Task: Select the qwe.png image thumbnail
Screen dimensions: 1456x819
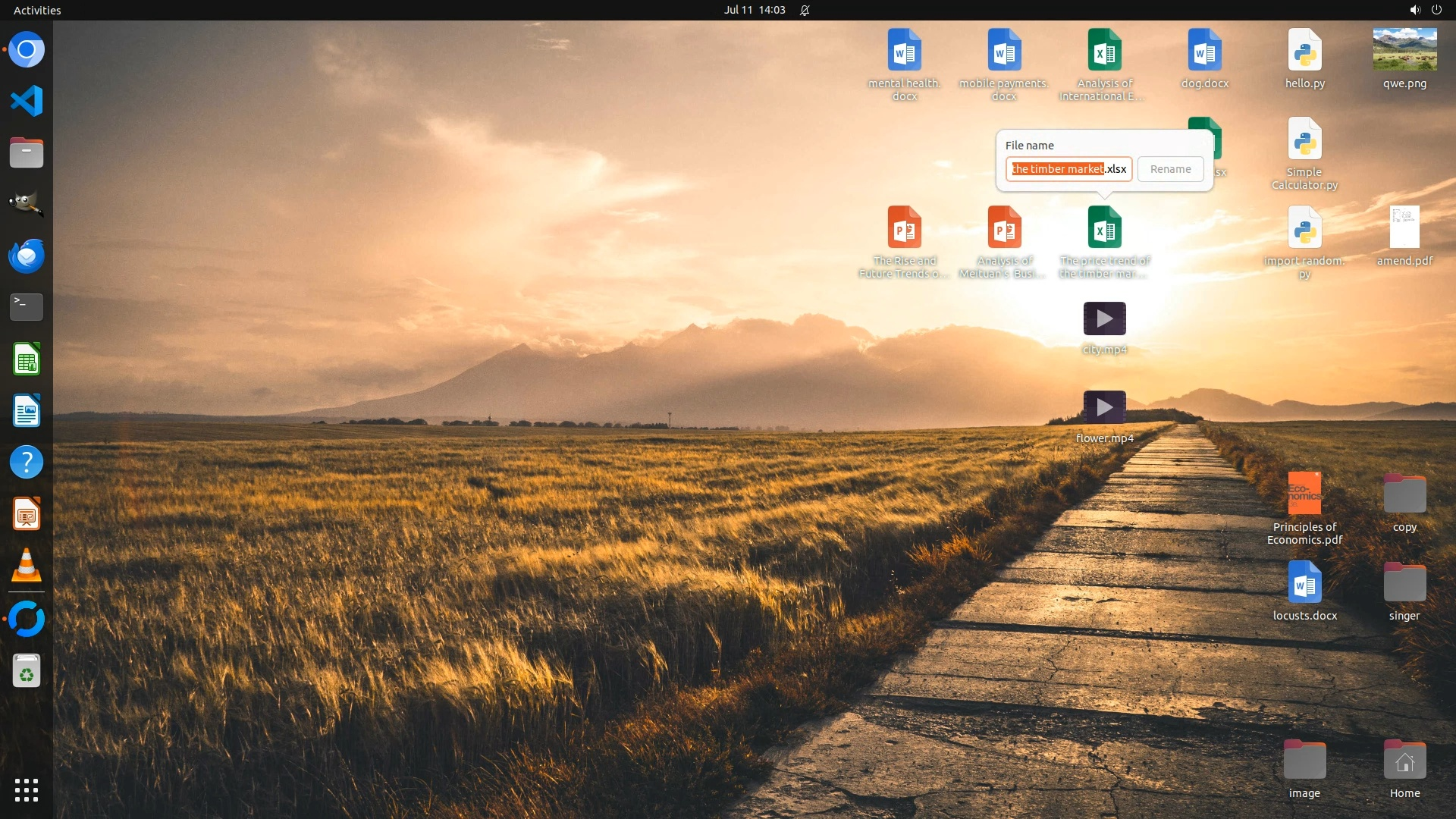Action: pos(1404,50)
